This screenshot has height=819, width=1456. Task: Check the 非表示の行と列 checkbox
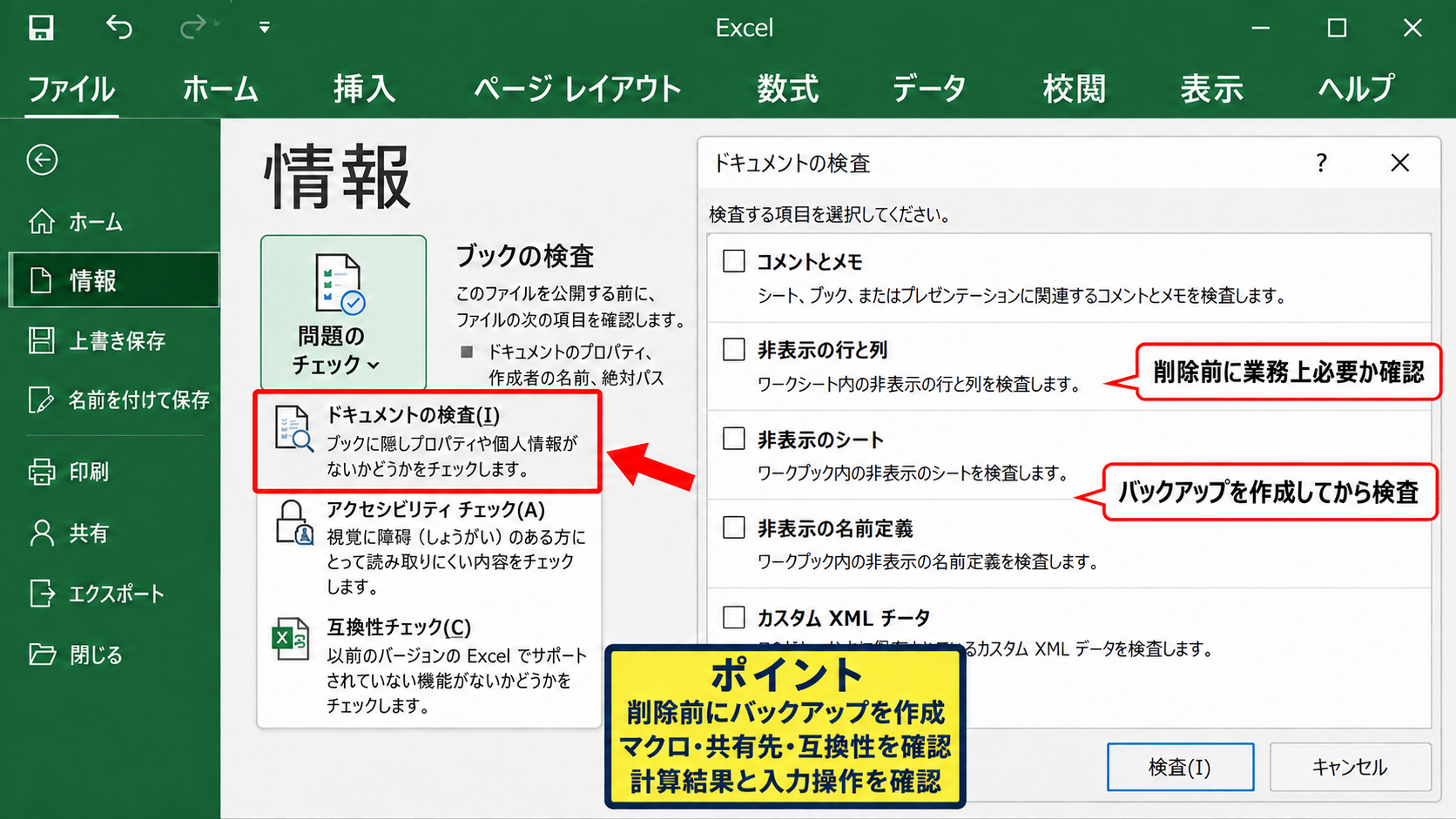point(734,350)
